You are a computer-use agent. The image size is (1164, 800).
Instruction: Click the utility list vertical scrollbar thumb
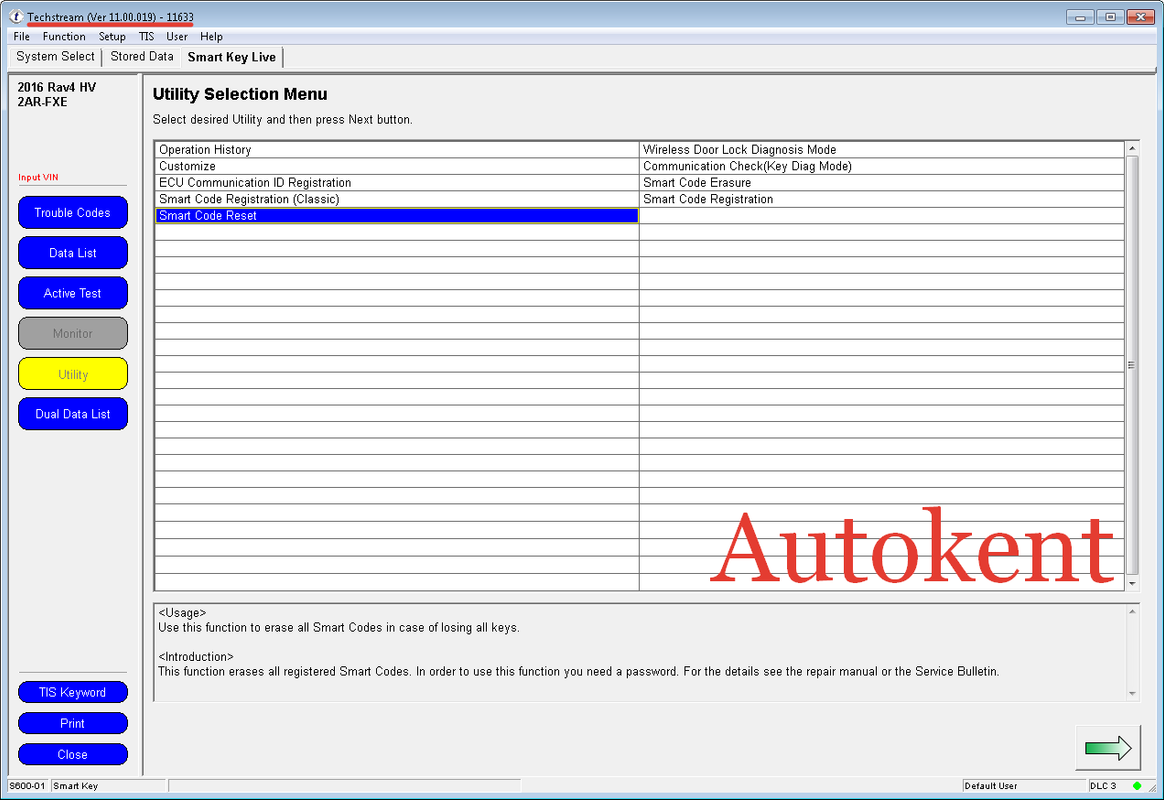coord(1132,365)
